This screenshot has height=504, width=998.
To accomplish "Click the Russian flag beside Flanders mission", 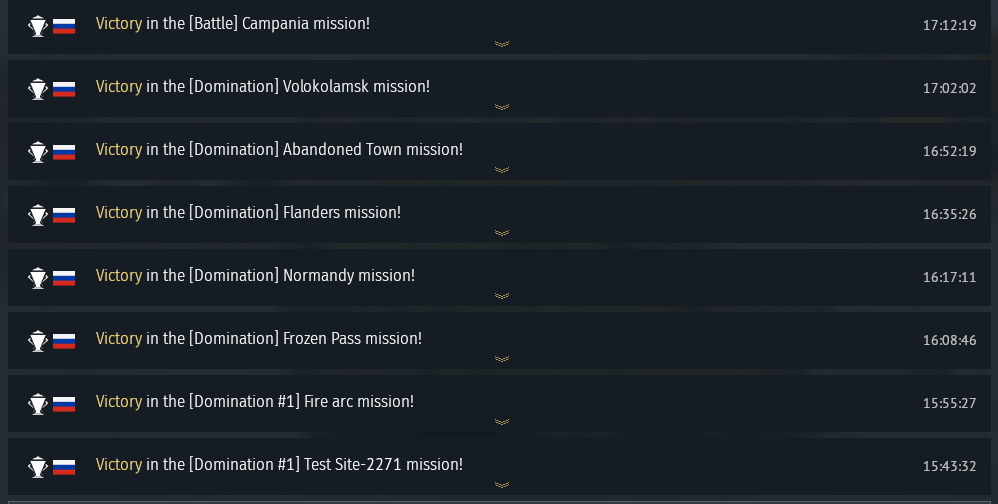I will tap(64, 215).
